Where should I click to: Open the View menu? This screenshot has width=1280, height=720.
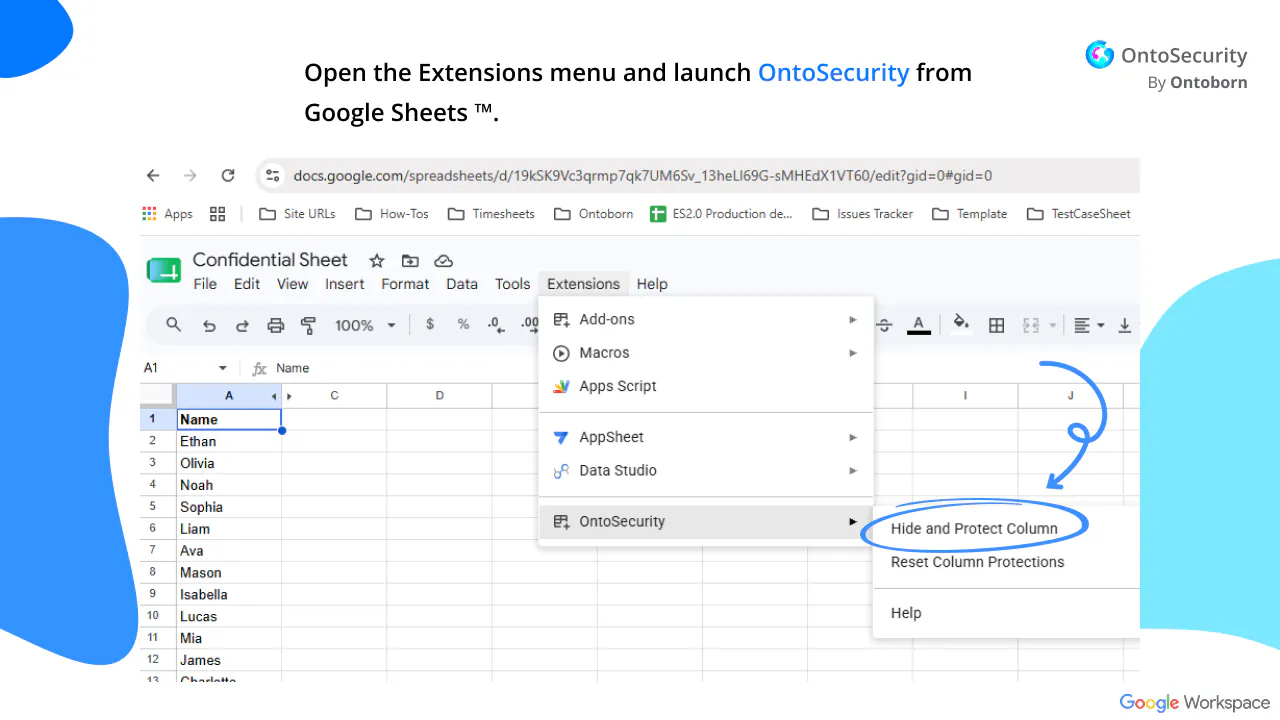point(292,284)
